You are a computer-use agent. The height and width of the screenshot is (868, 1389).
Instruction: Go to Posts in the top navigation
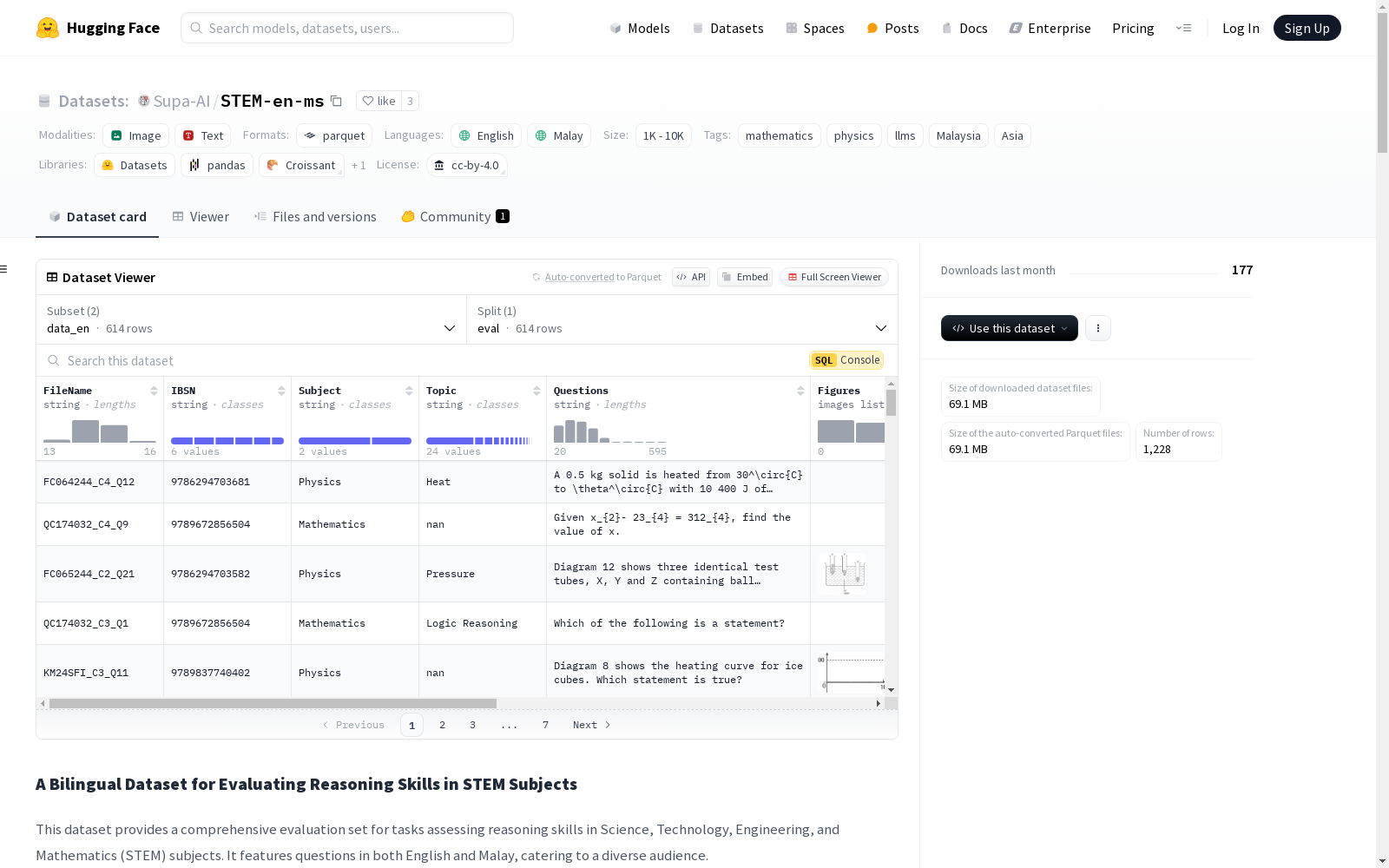[x=892, y=28]
